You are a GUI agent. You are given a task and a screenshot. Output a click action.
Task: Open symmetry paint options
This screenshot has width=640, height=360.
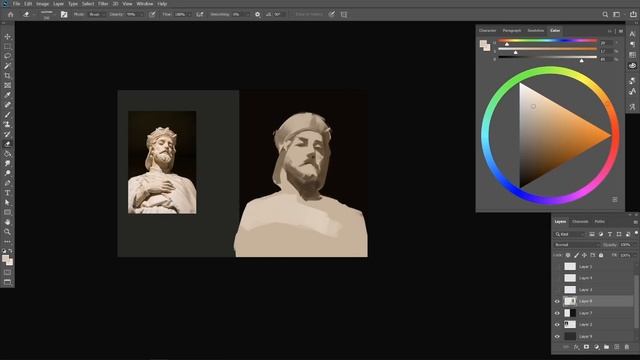pos(344,14)
